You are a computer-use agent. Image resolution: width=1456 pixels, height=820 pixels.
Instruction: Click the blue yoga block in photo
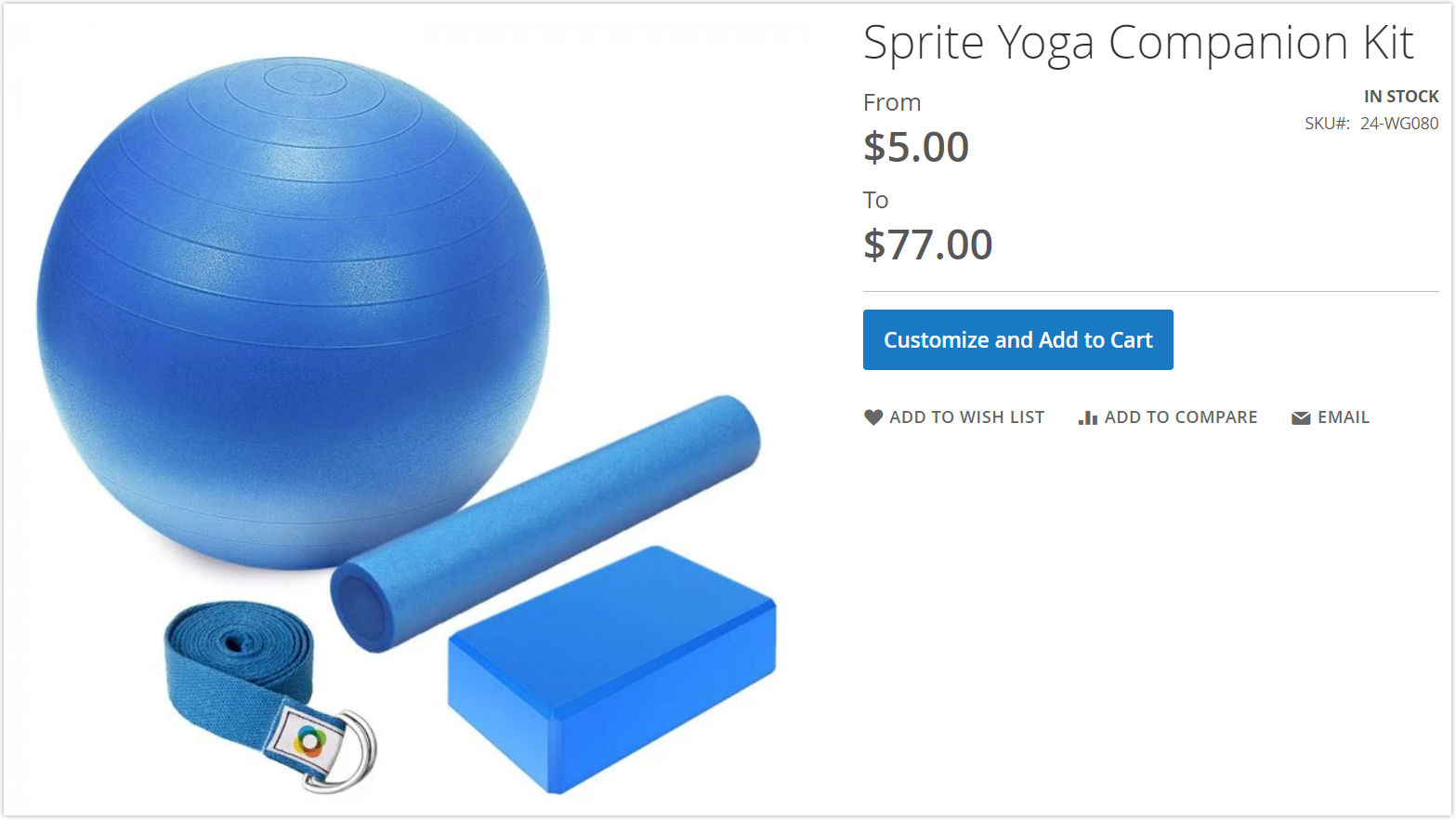[x=612, y=669]
